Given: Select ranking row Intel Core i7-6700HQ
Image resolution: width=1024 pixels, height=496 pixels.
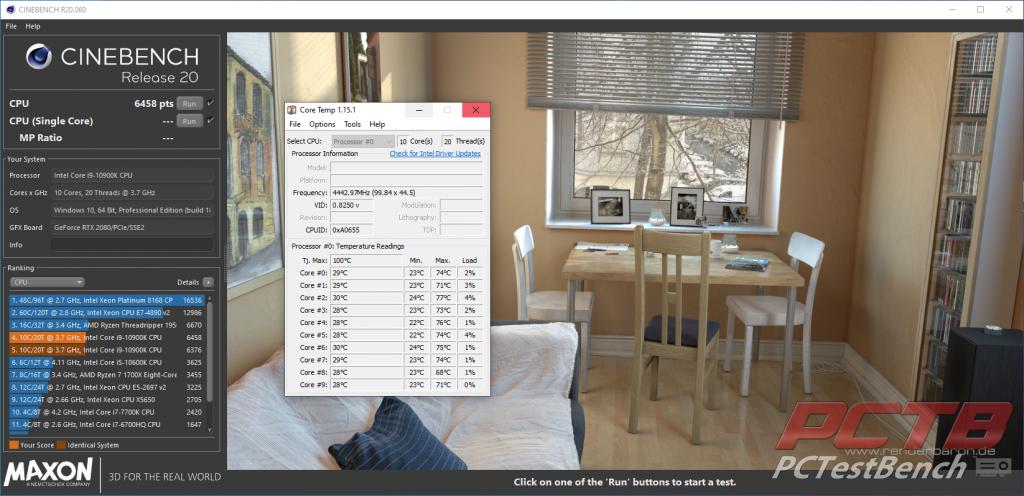Looking at the screenshot, I should [107, 424].
